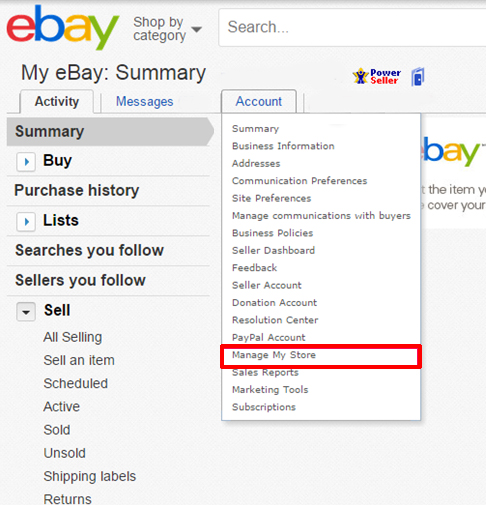
Task: Open Business Policies menu entry
Action: pyautogui.click(x=272, y=233)
